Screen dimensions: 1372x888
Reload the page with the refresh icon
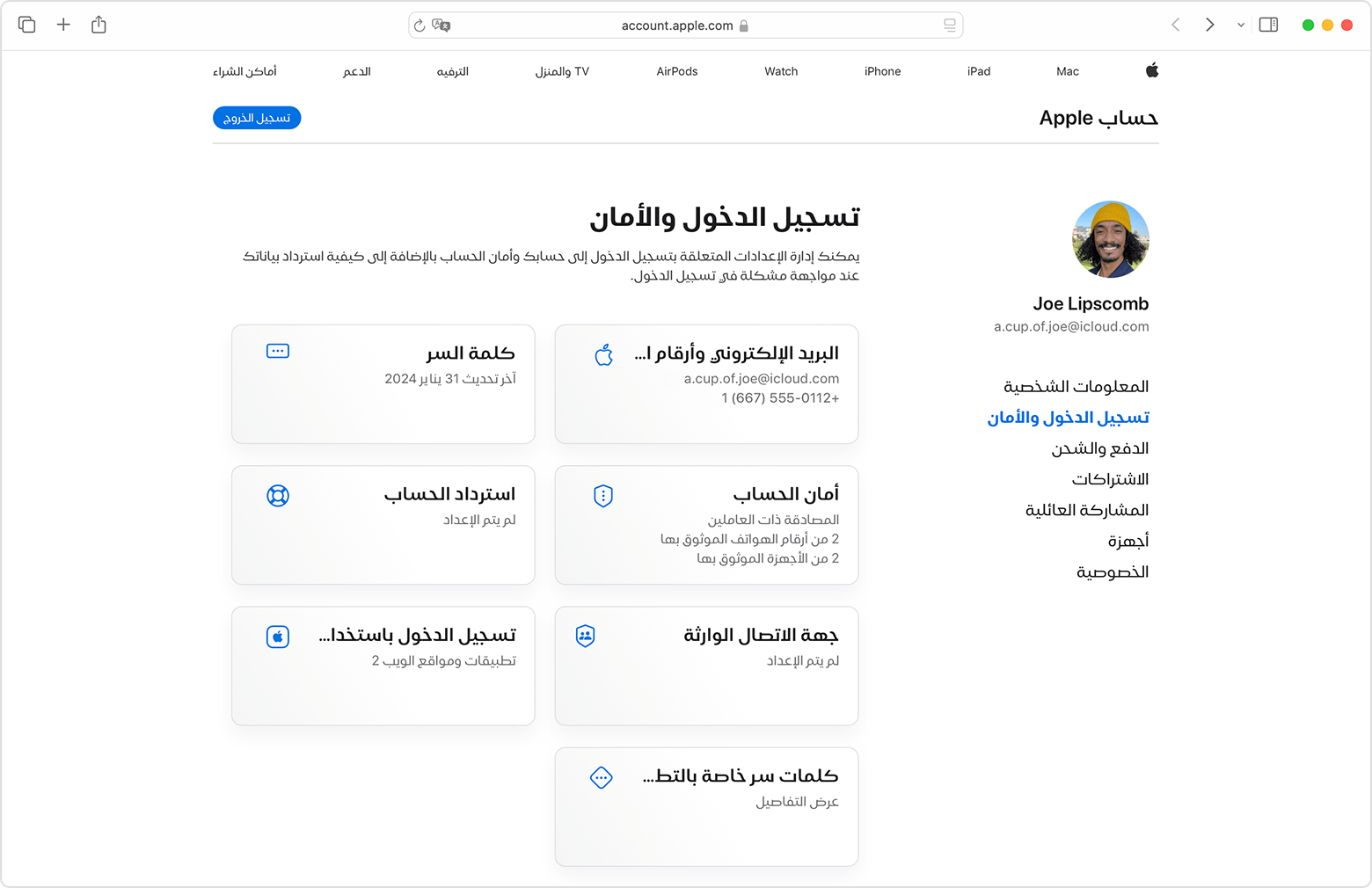[420, 25]
